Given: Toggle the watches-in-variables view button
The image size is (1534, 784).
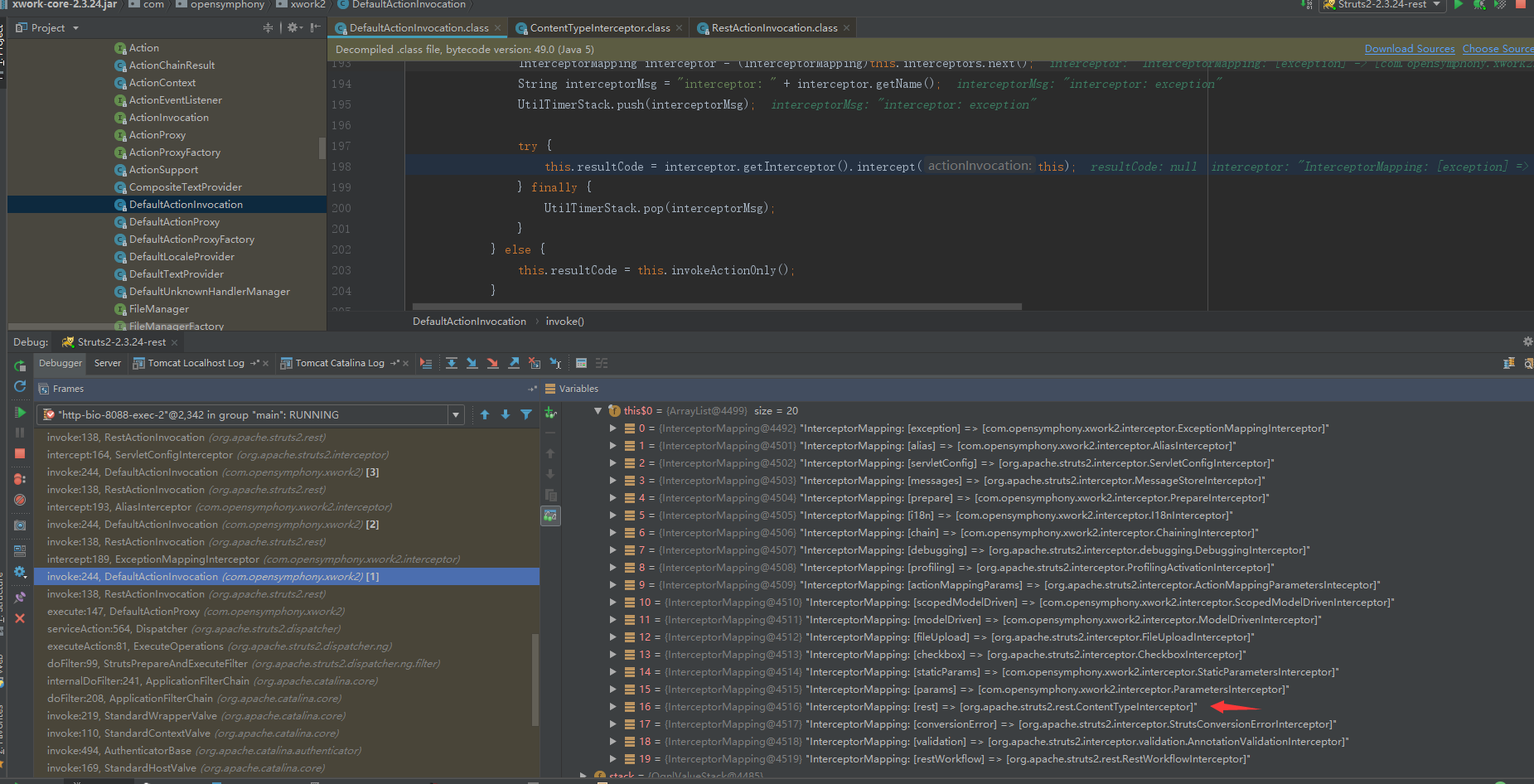Looking at the screenshot, I should pyautogui.click(x=550, y=515).
